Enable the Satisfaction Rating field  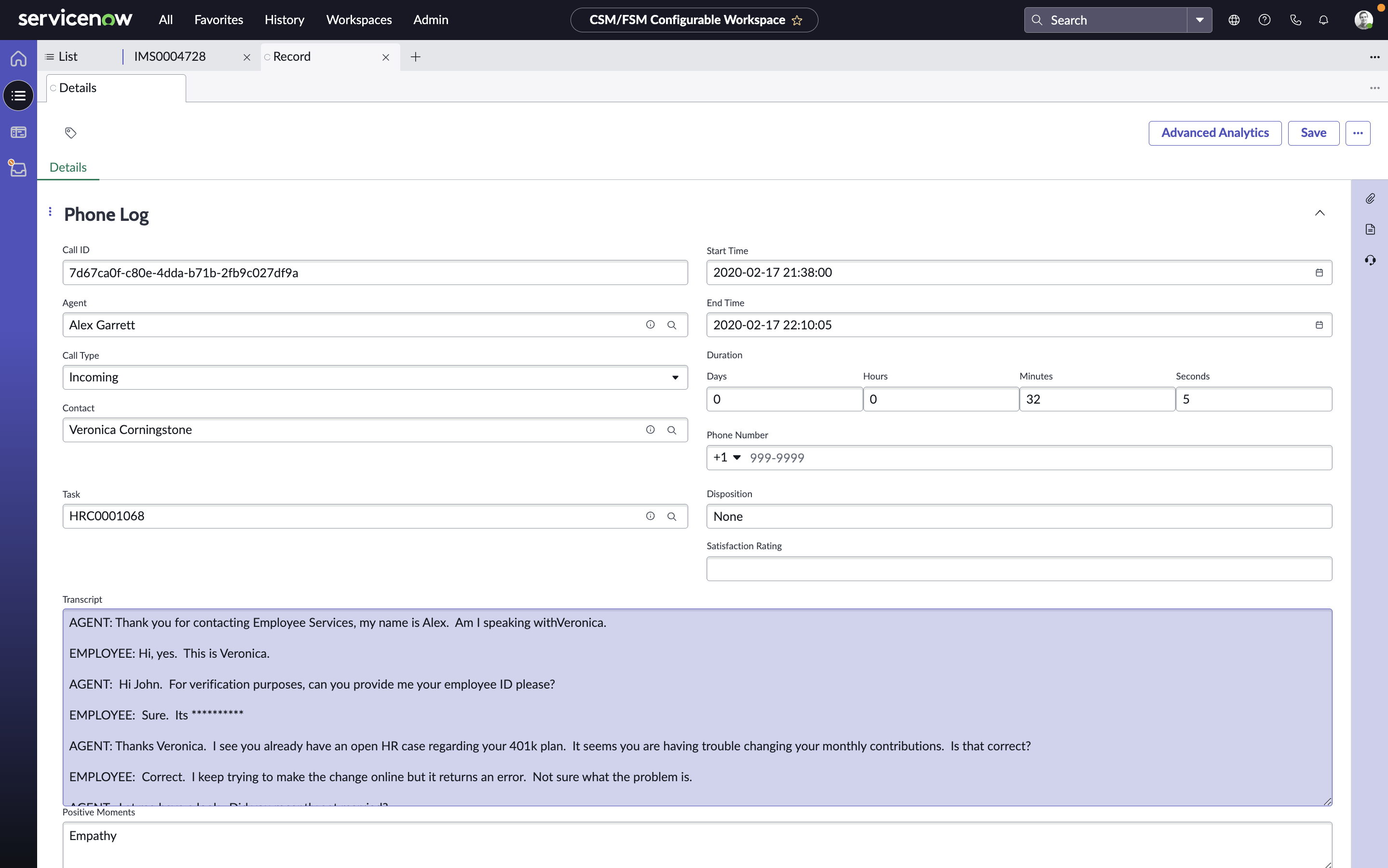coord(1019,568)
